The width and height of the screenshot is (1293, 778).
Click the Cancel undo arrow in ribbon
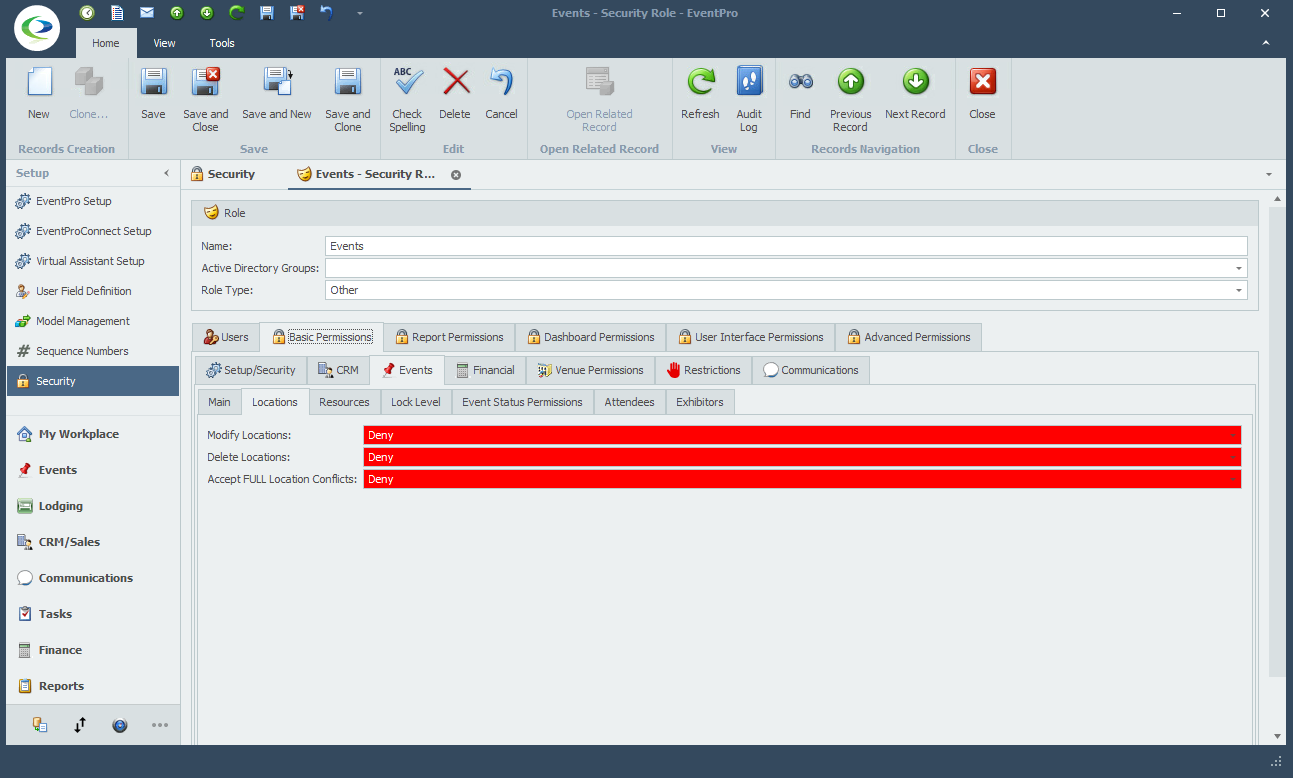(501, 82)
